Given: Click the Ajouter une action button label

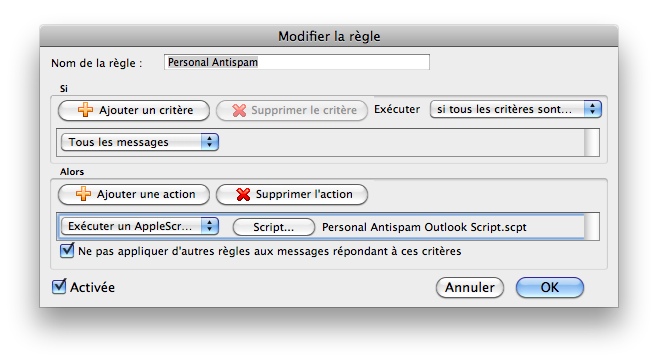Looking at the screenshot, I should pos(146,194).
